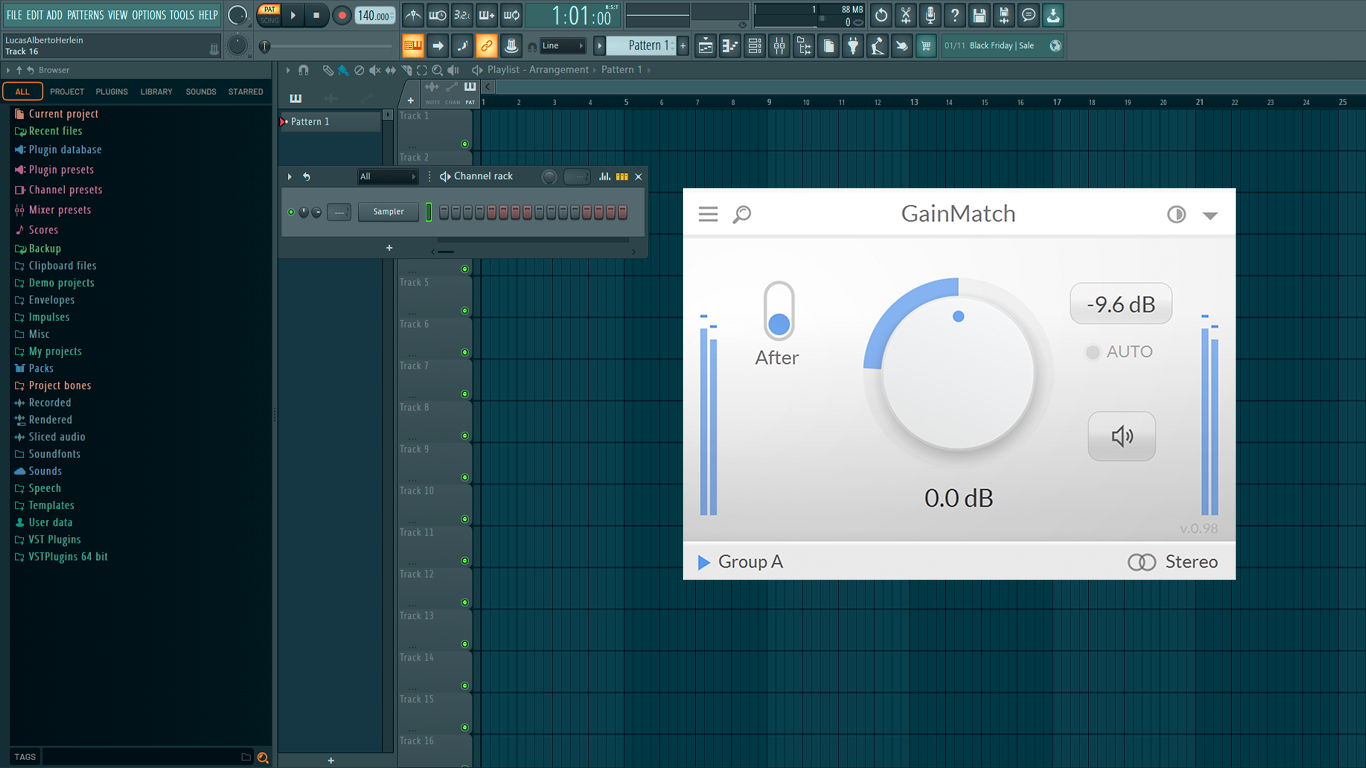Image resolution: width=1366 pixels, height=768 pixels.
Task: Open the Black Friday Sale news panel
Action: (1002, 45)
